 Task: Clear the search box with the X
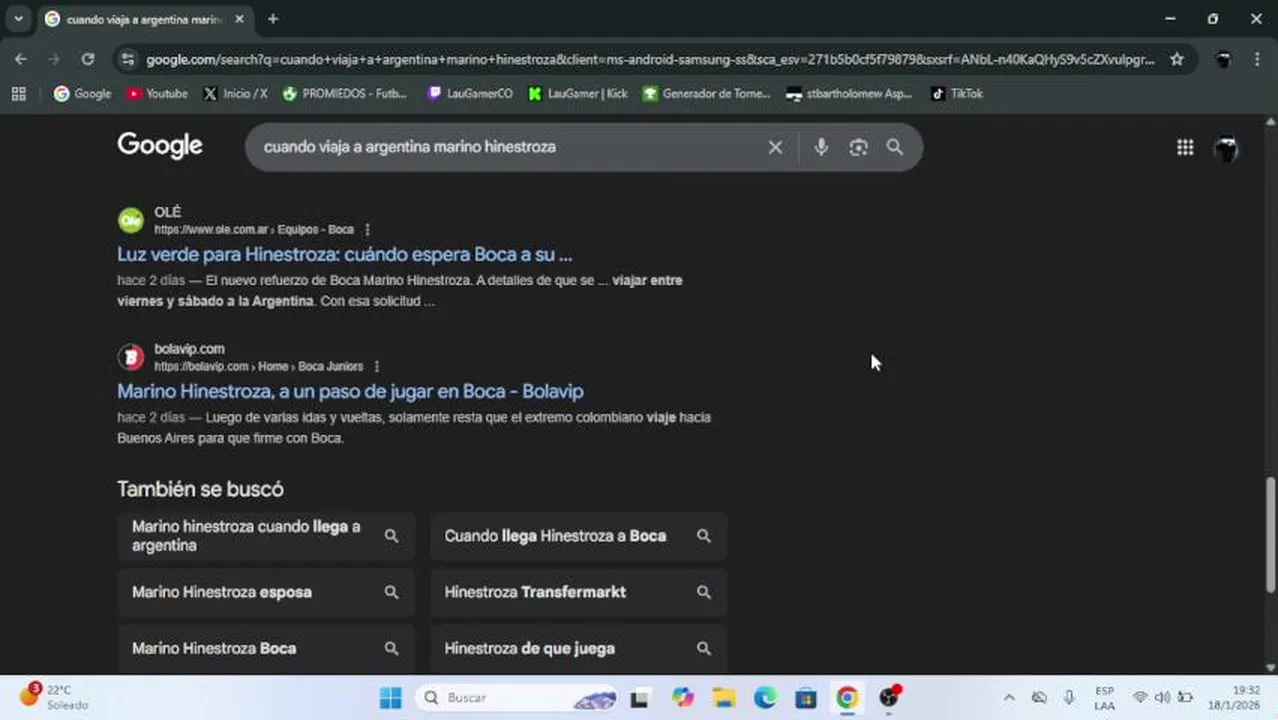pos(775,147)
